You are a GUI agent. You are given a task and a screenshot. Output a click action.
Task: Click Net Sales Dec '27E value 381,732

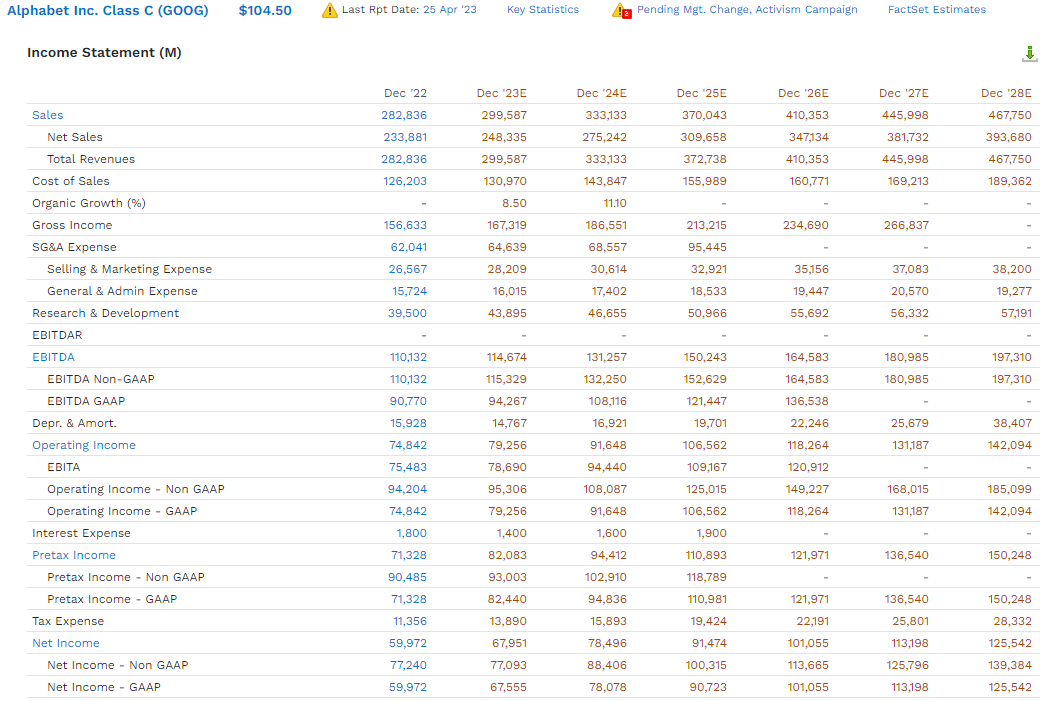click(x=908, y=137)
